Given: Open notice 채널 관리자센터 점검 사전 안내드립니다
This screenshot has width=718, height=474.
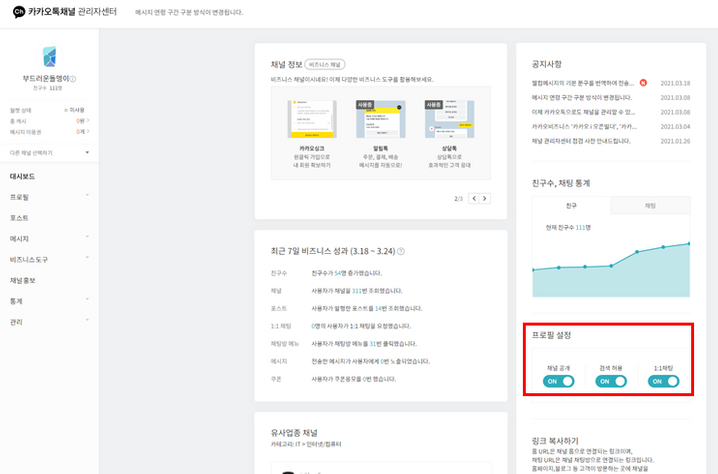Looking at the screenshot, I should point(581,141).
